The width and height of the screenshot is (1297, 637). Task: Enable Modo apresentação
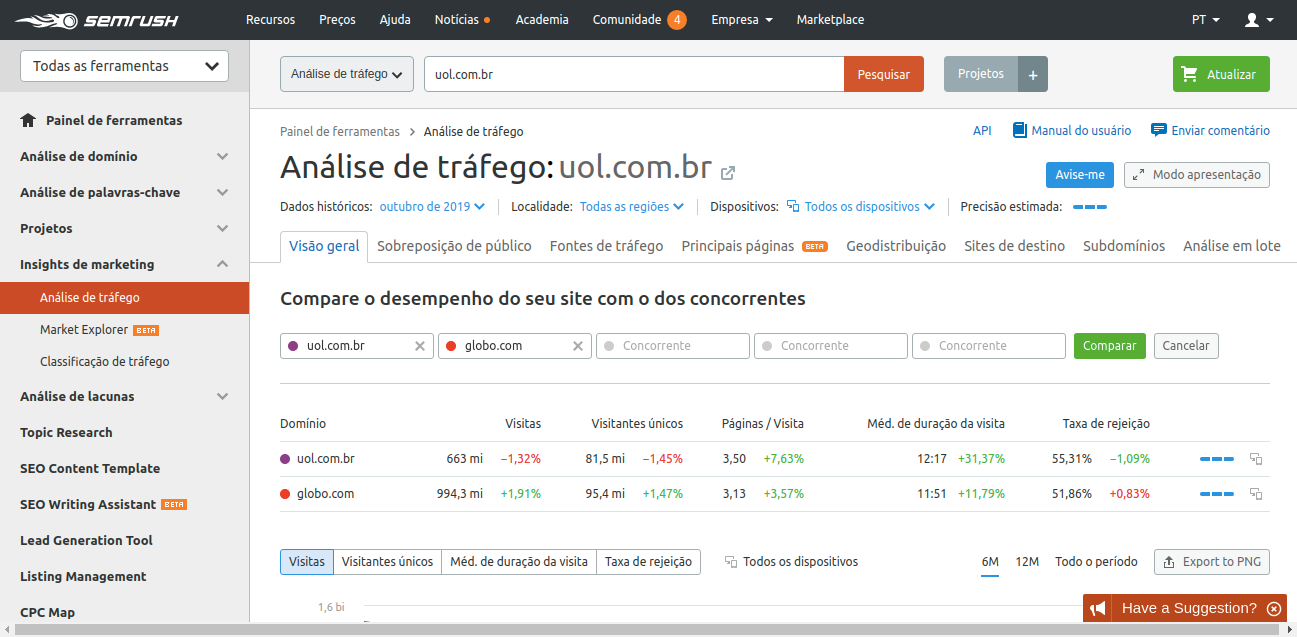pyautogui.click(x=1197, y=175)
